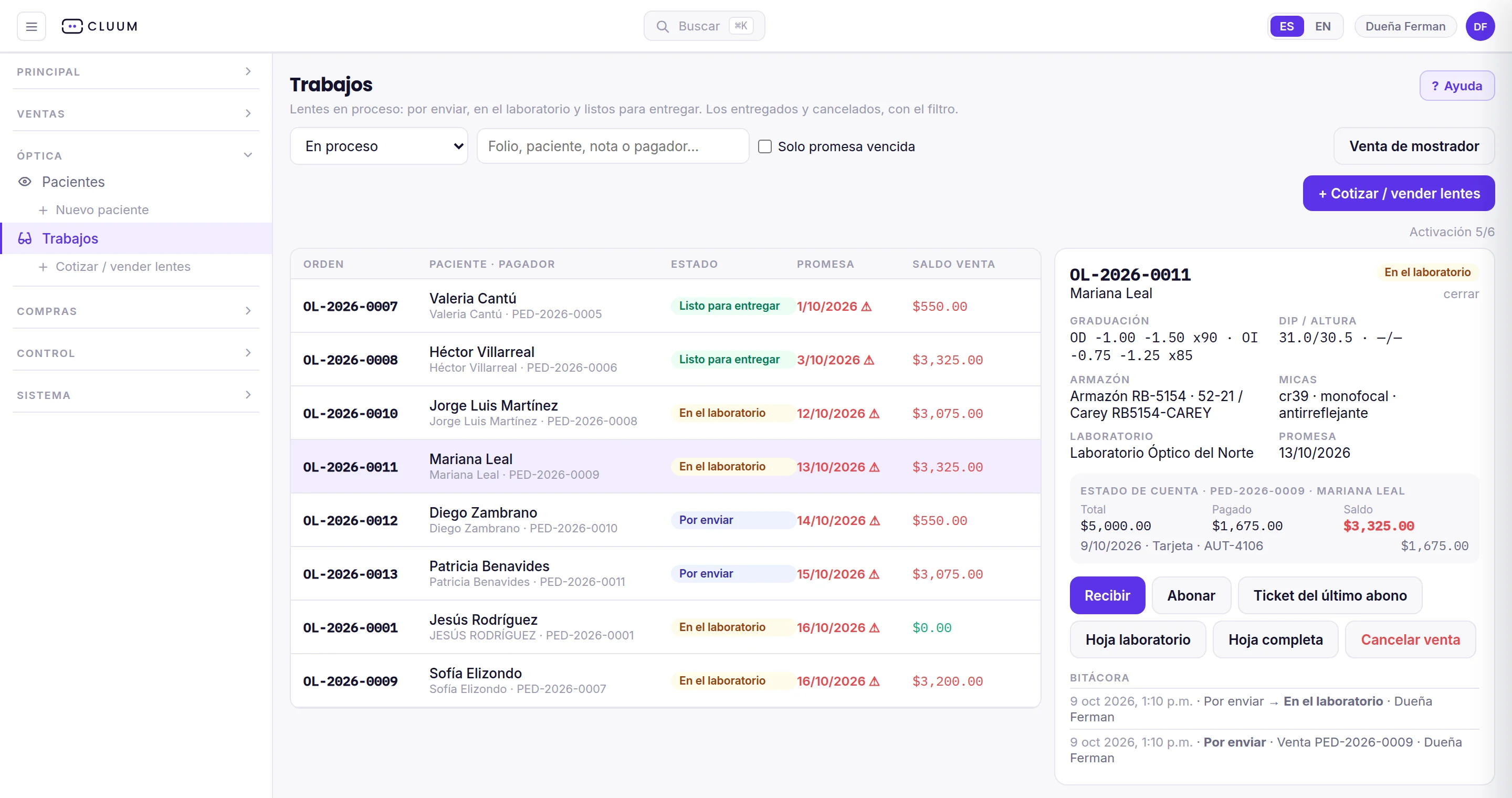Screen dimensions: 1512x798
Task: Open the hamburger menu
Action: (31, 26)
